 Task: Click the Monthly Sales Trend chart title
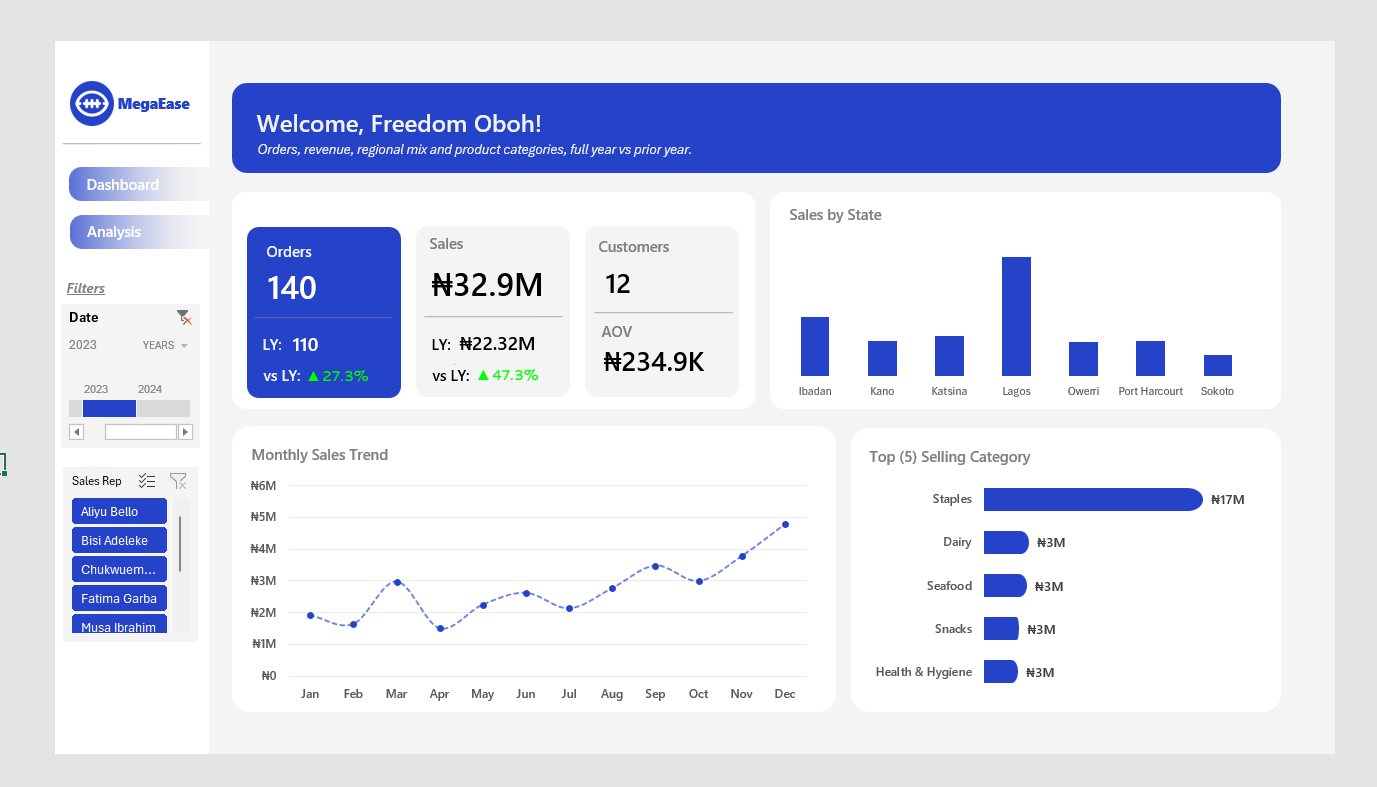320,454
